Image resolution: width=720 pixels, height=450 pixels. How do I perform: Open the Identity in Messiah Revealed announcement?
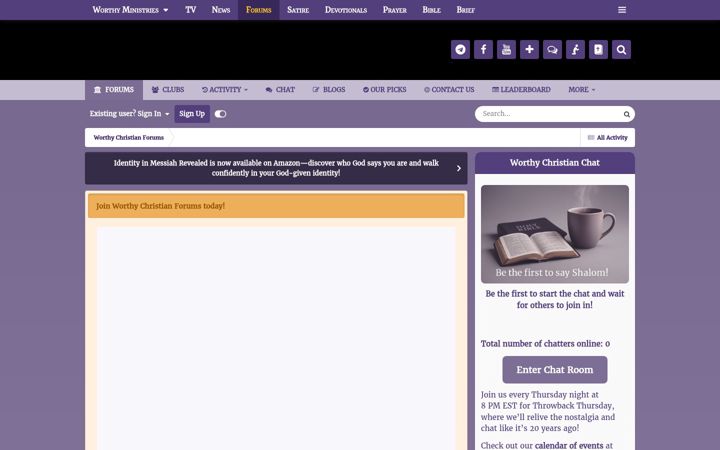click(276, 168)
